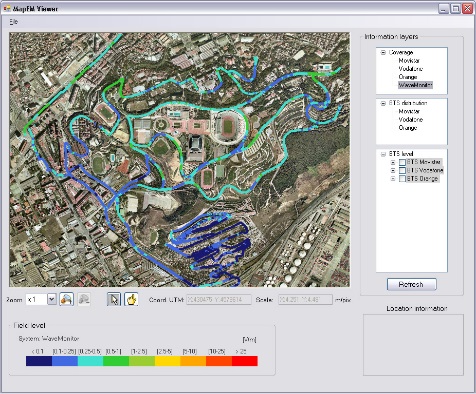Select the hand pan tool
476x394 pixels.
tap(131, 299)
